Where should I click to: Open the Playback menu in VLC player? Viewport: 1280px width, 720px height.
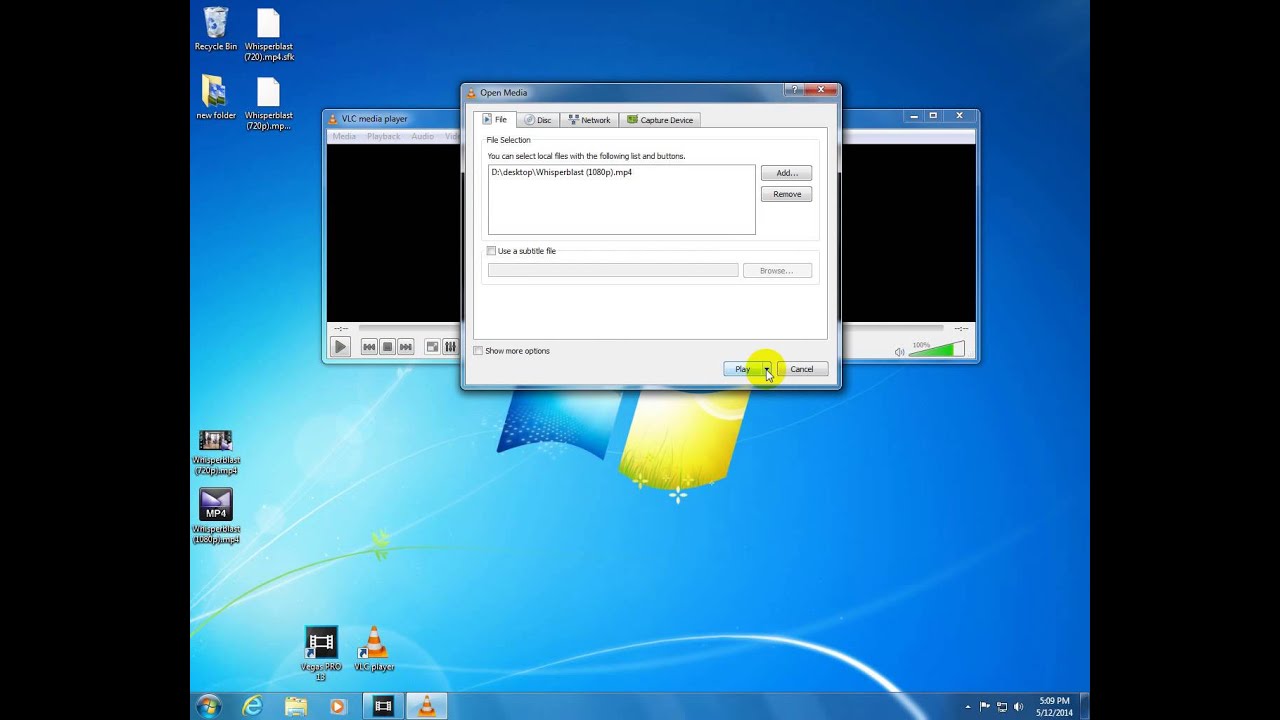pos(383,136)
